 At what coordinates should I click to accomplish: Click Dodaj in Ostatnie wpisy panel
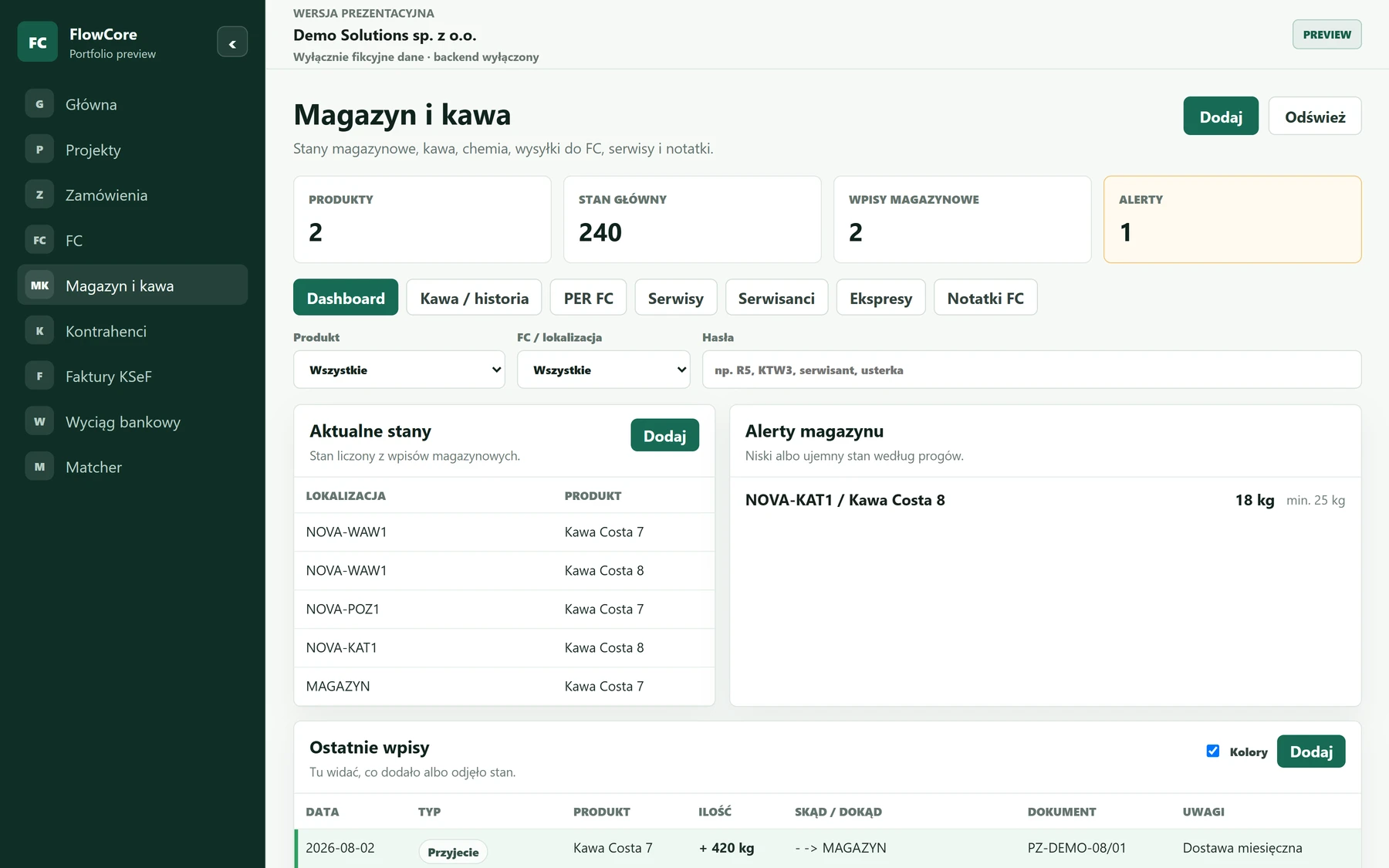coord(1311,751)
